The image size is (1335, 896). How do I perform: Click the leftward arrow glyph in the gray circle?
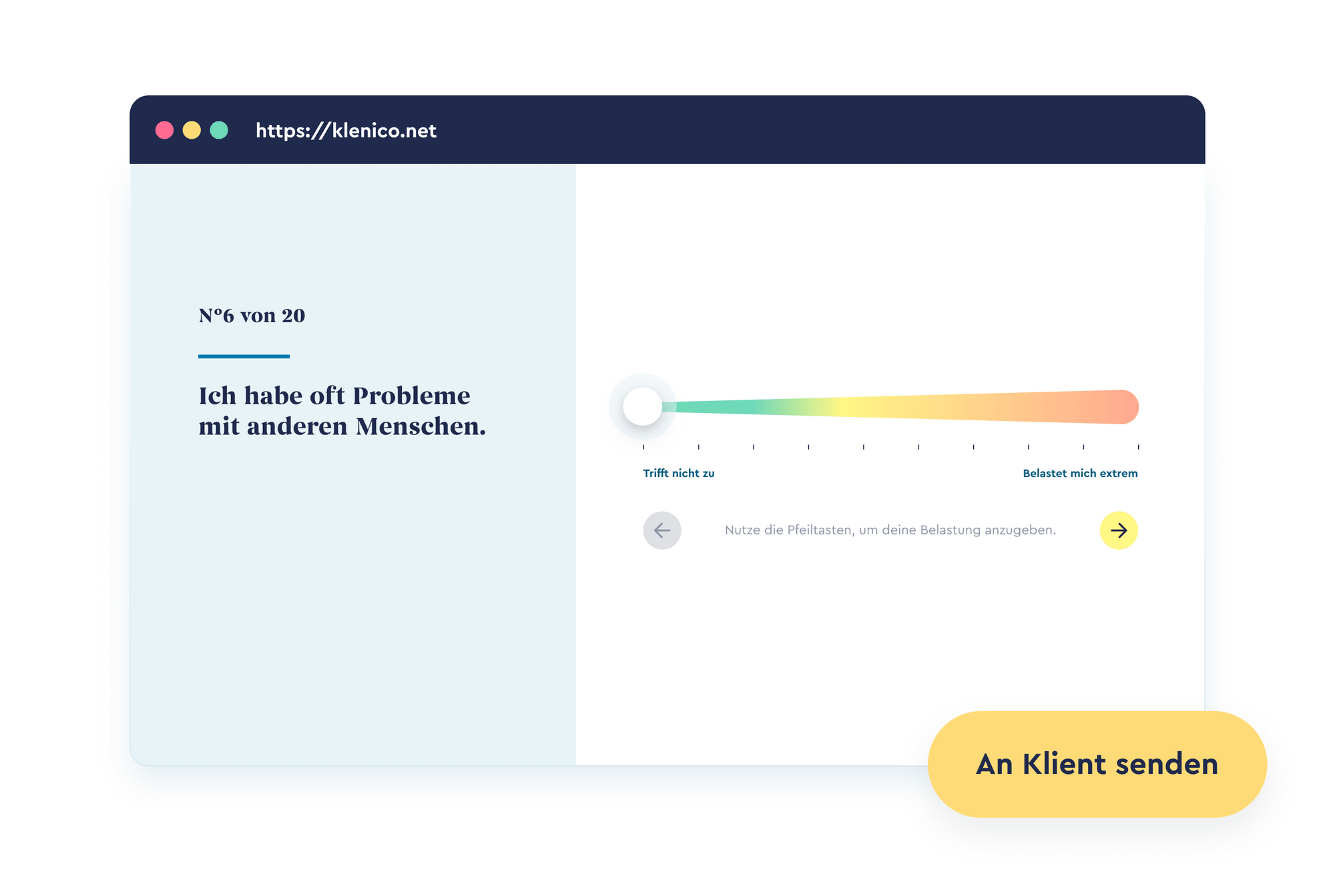[661, 530]
